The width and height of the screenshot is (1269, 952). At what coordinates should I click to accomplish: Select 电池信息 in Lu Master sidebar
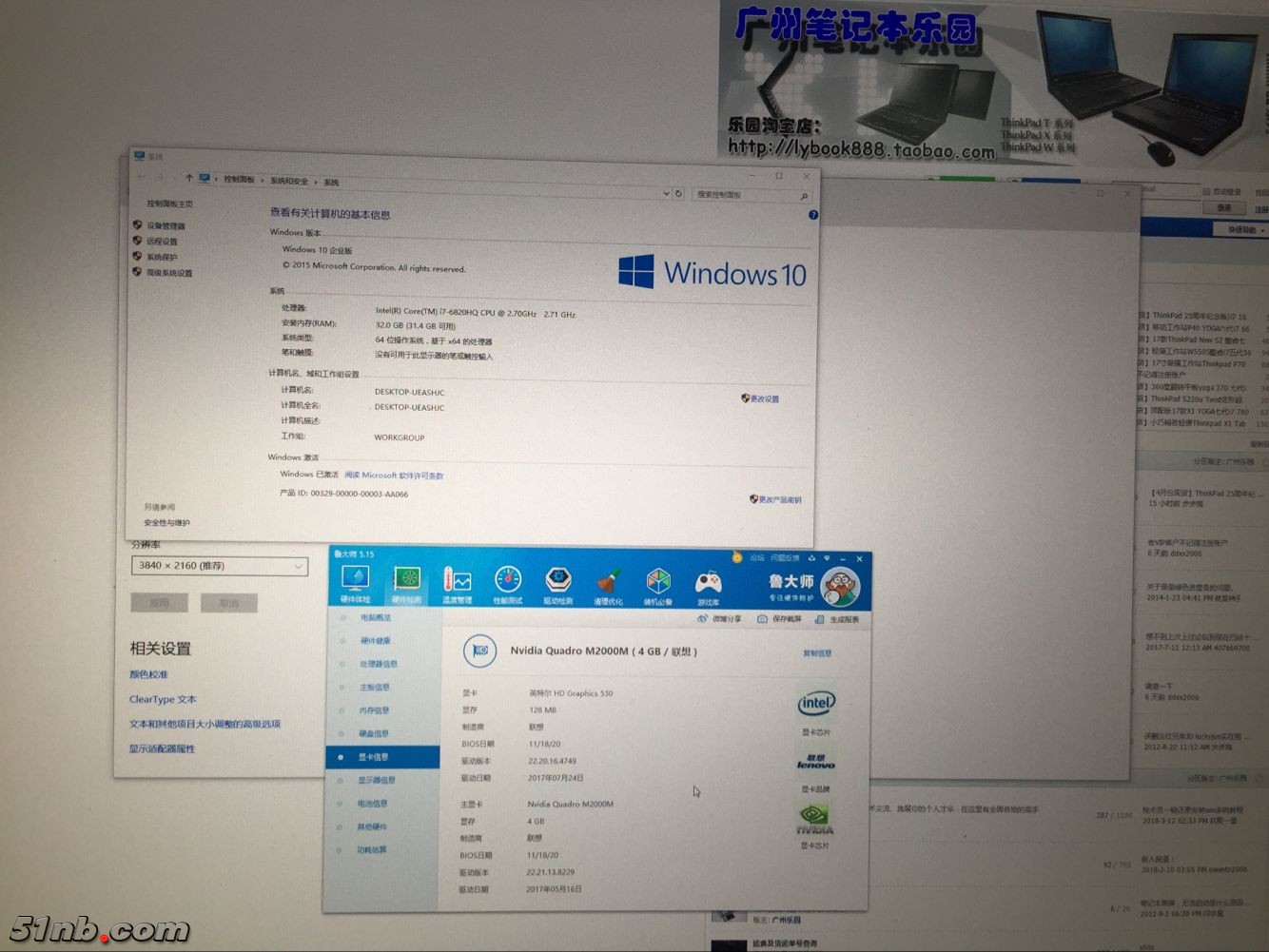pos(372,804)
